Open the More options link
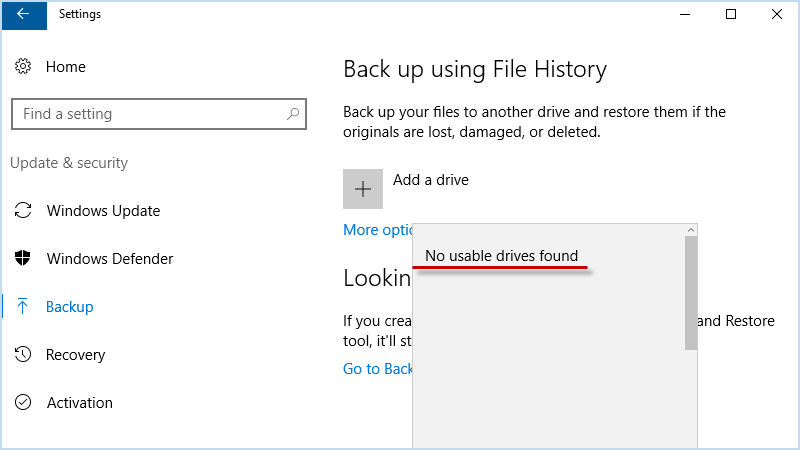This screenshot has width=800, height=450. click(378, 230)
